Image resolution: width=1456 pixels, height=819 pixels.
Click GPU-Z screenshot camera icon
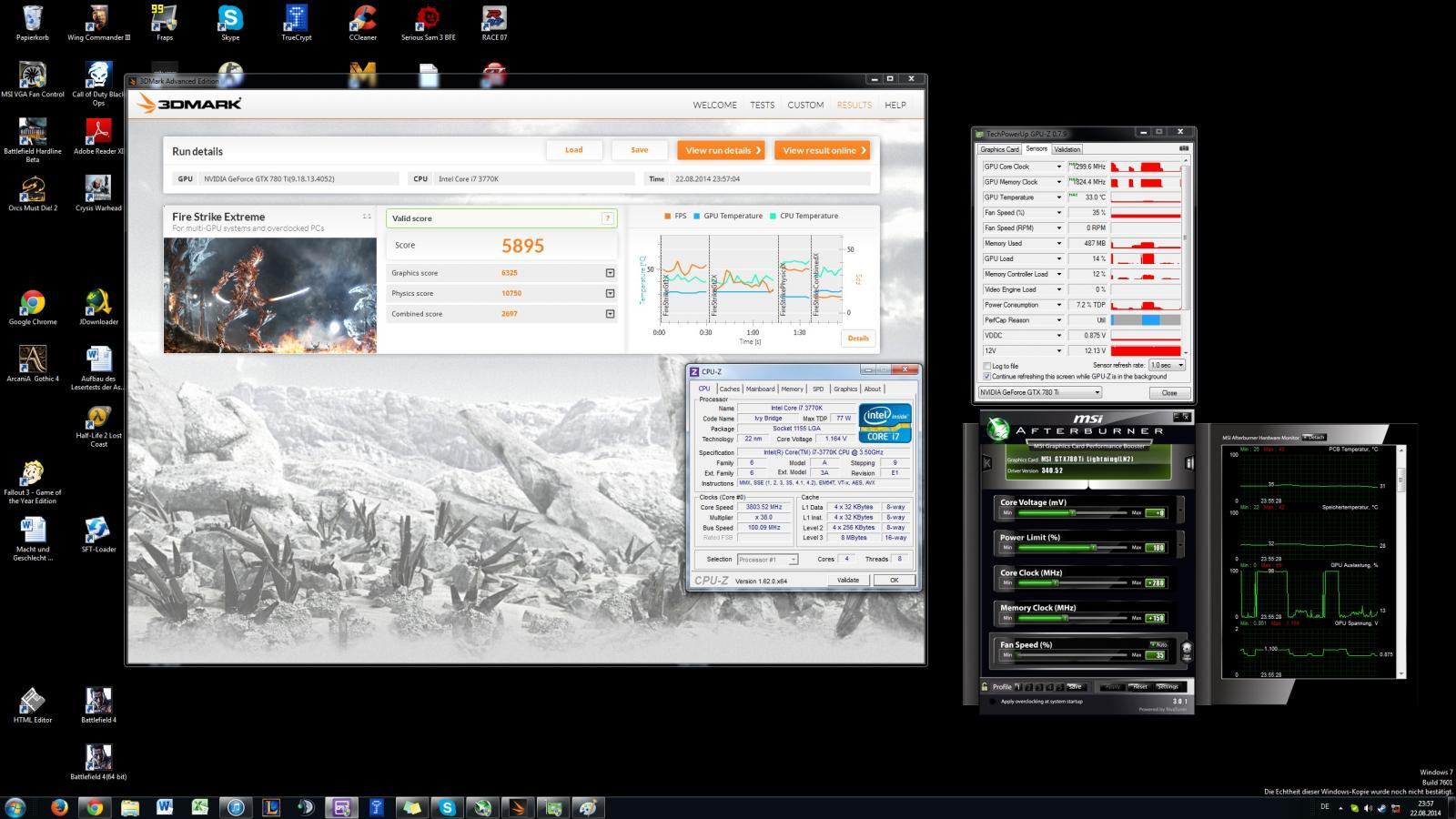click(1184, 148)
